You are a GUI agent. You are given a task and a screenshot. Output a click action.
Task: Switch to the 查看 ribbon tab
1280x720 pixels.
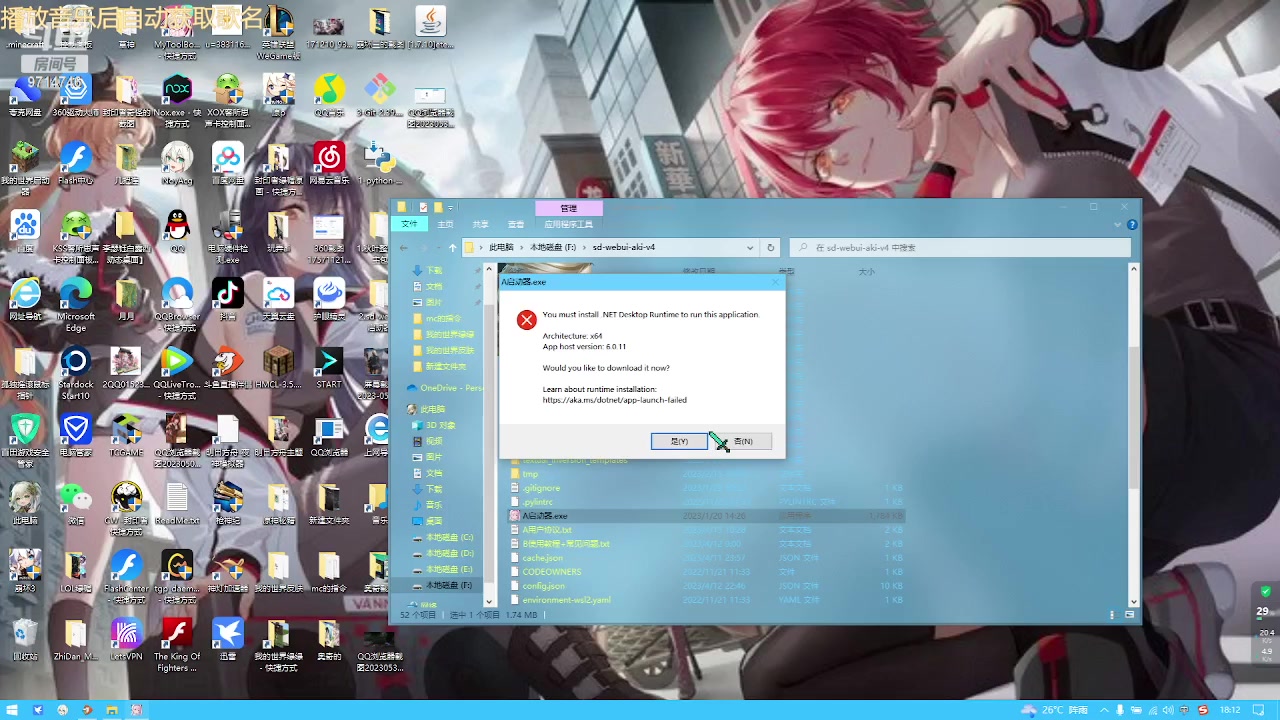tap(516, 224)
